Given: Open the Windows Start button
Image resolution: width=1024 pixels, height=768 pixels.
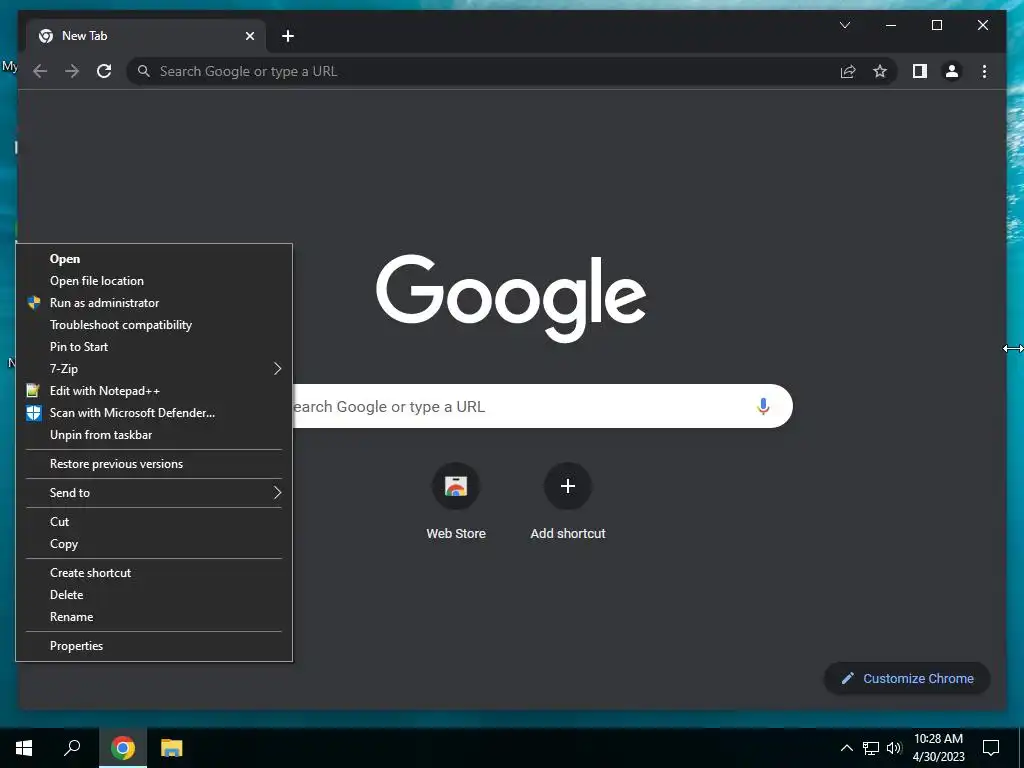Looking at the screenshot, I should tap(24, 748).
